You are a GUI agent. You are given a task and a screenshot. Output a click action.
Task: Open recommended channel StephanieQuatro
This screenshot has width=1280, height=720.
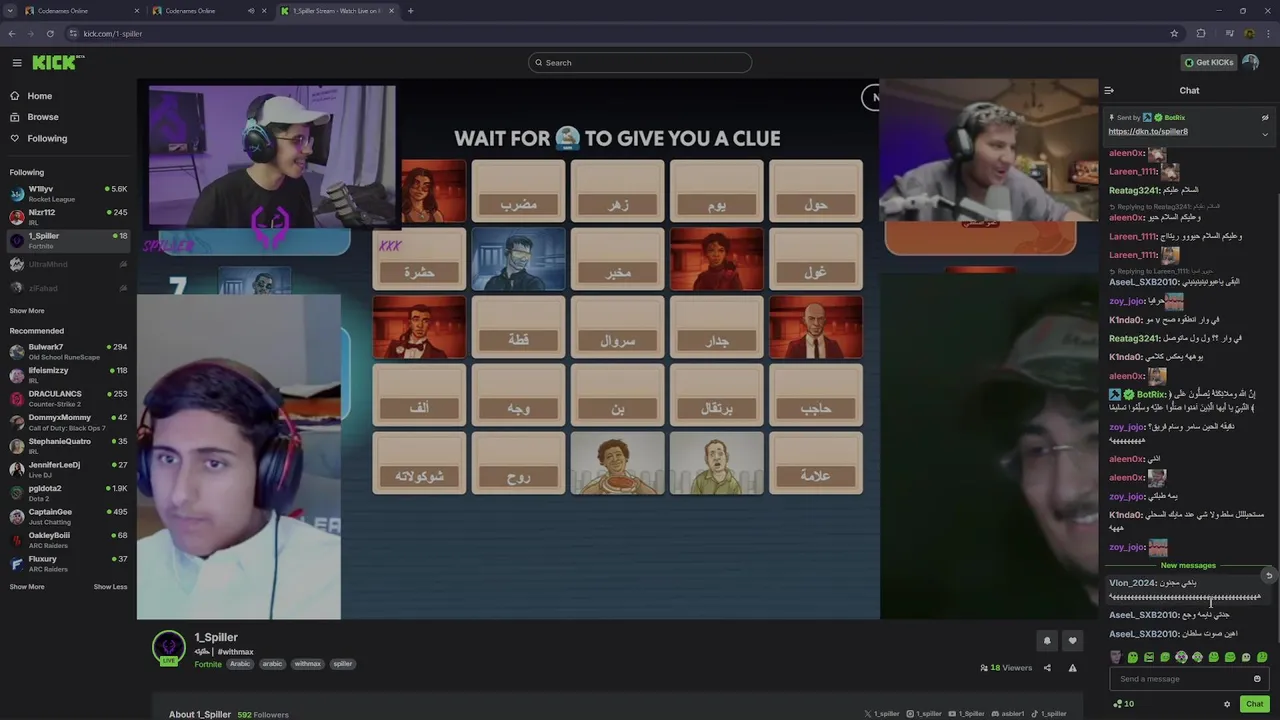[x=68, y=445]
